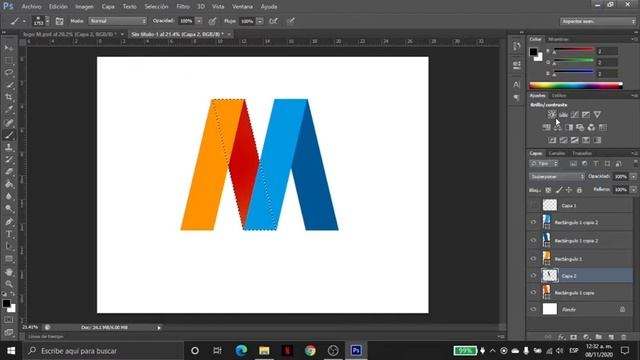
Task: Add a Levels adjustment layer
Action: [563, 115]
